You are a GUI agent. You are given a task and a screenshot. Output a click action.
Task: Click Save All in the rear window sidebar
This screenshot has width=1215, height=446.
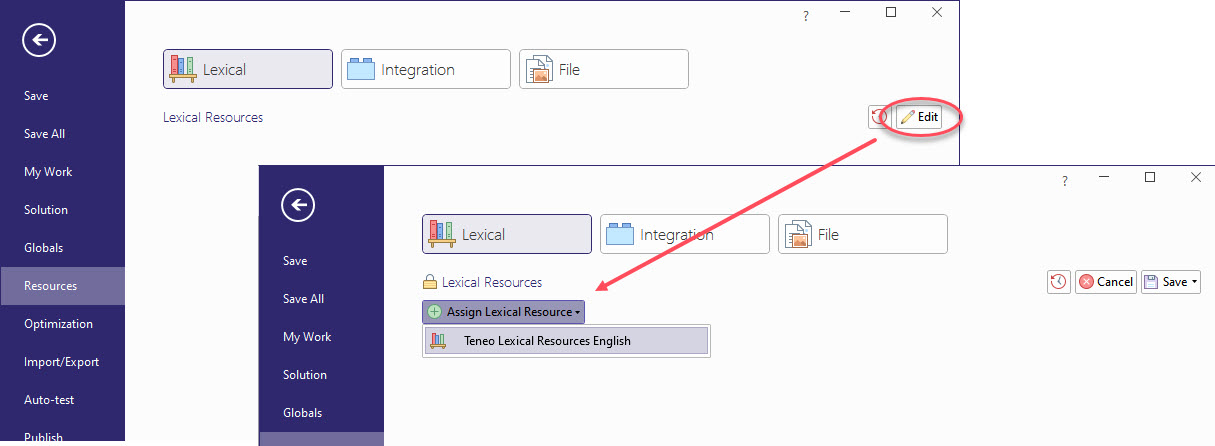(44, 134)
